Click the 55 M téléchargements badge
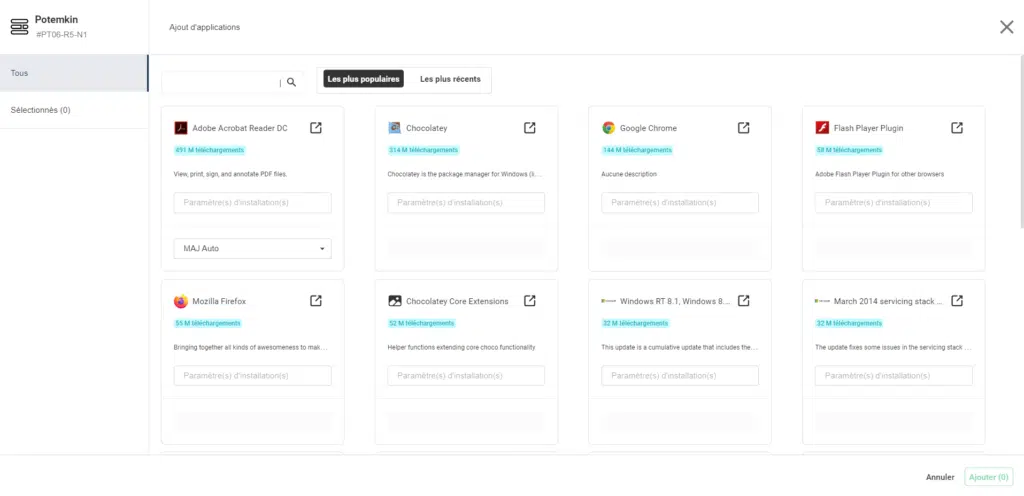This screenshot has height=496, width=1024. [x=208, y=323]
